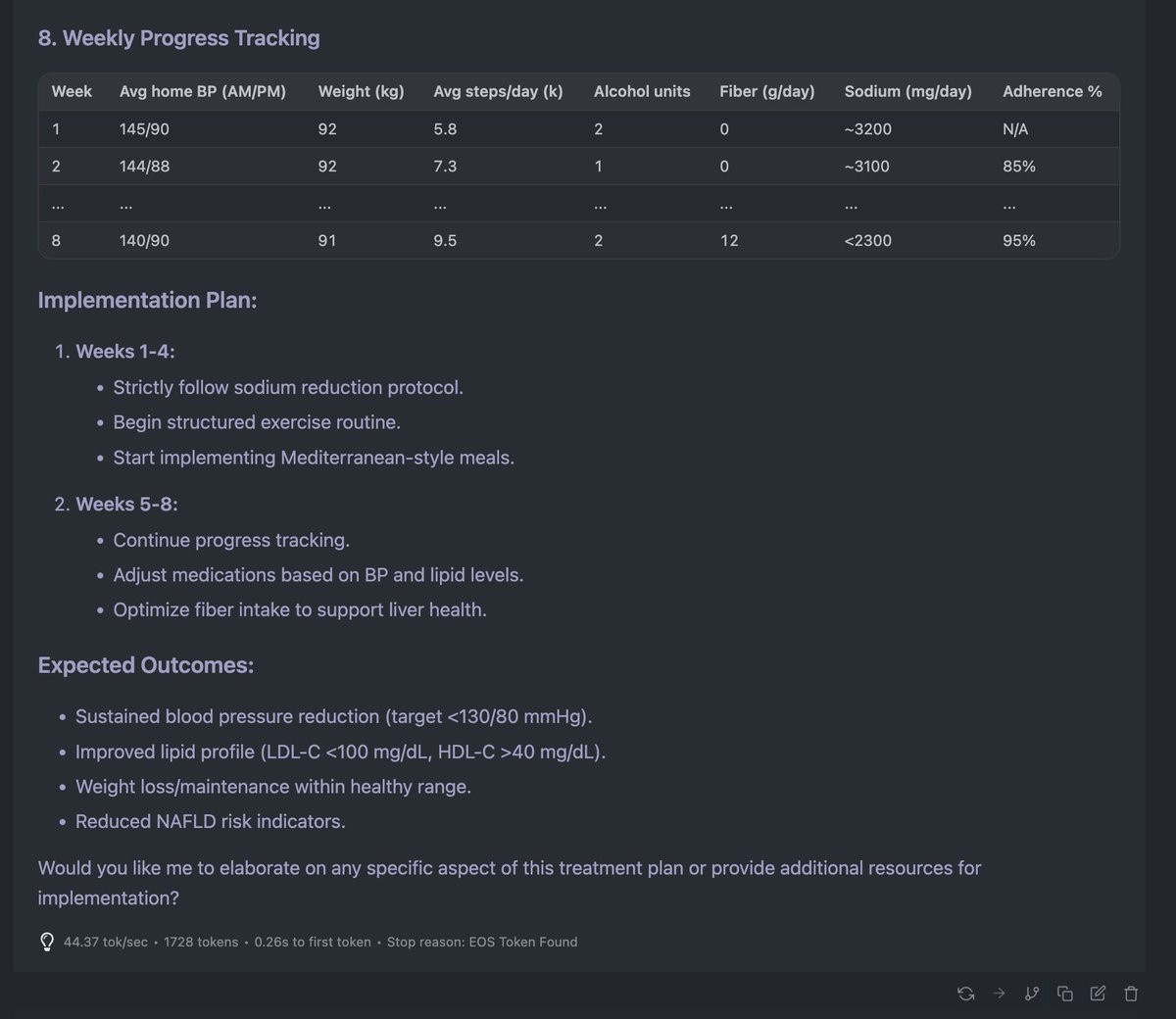Click the continue arrow icon

[999, 994]
